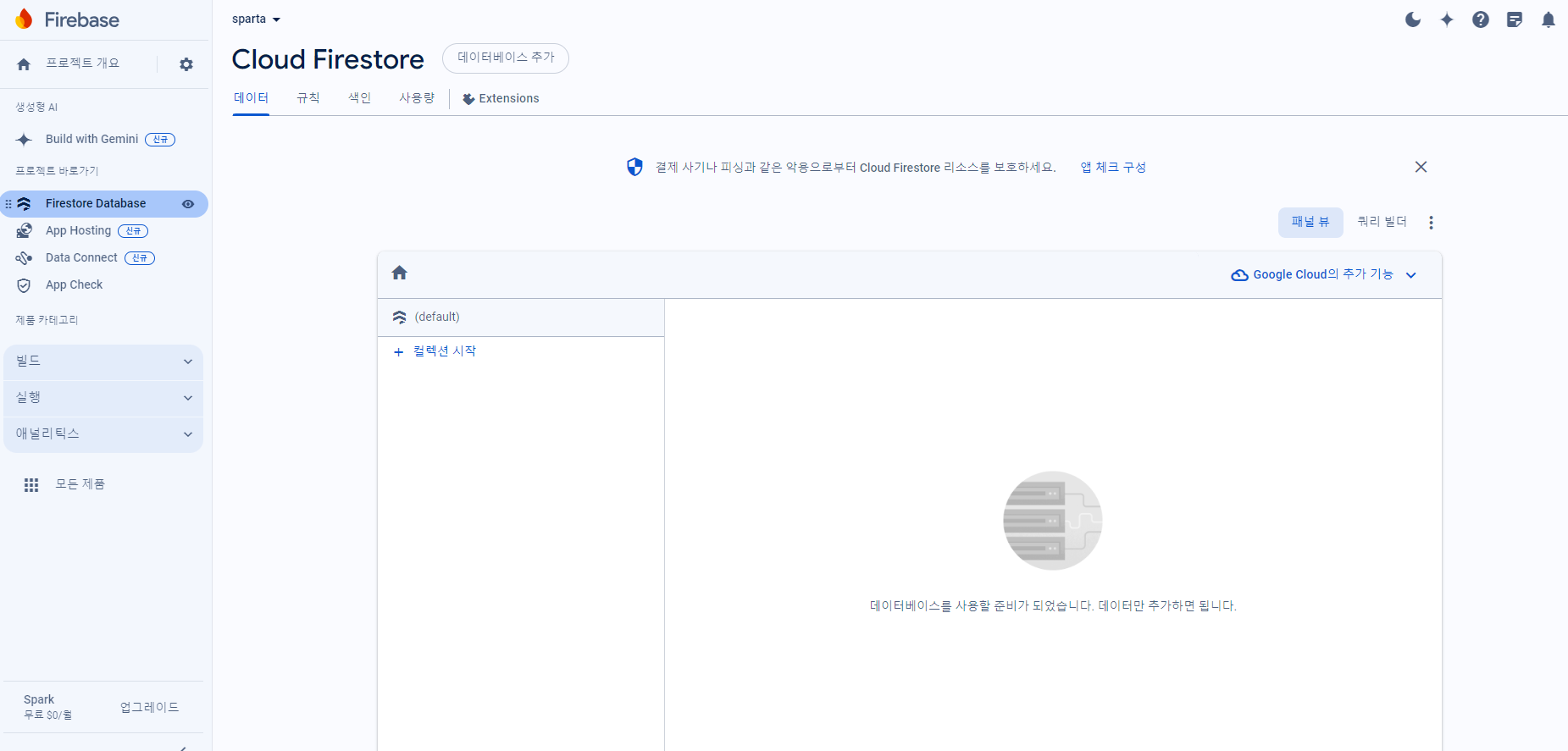Click 컬렉션 시작 link
Image resolution: width=1568 pixels, height=751 pixels.
click(x=445, y=351)
